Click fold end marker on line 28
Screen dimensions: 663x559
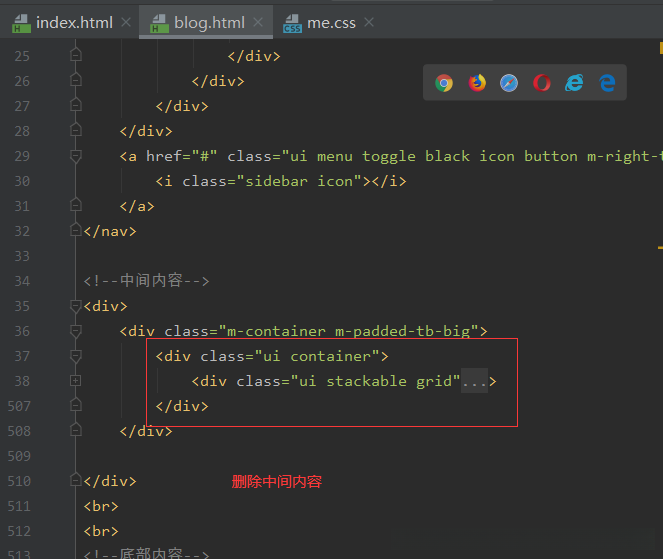(x=76, y=130)
